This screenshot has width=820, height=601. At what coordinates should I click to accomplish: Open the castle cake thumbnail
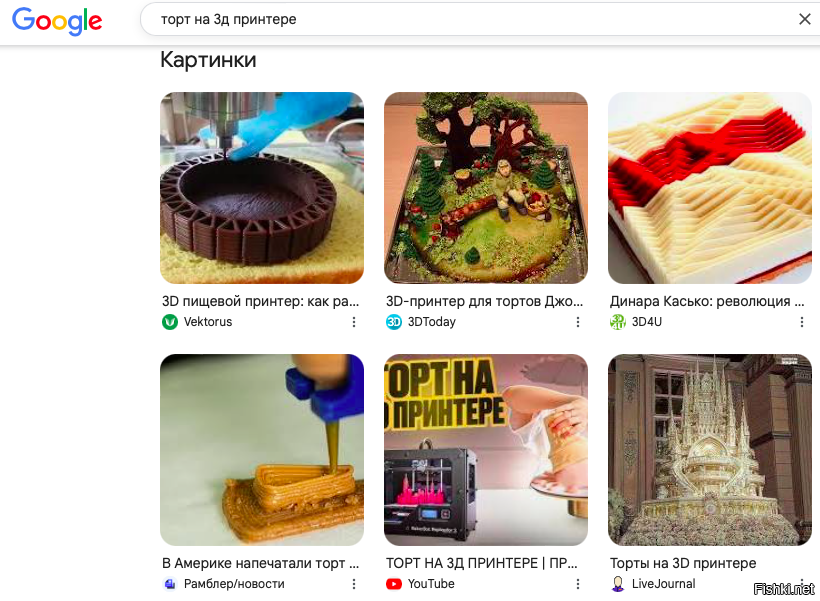pyautogui.click(x=710, y=450)
